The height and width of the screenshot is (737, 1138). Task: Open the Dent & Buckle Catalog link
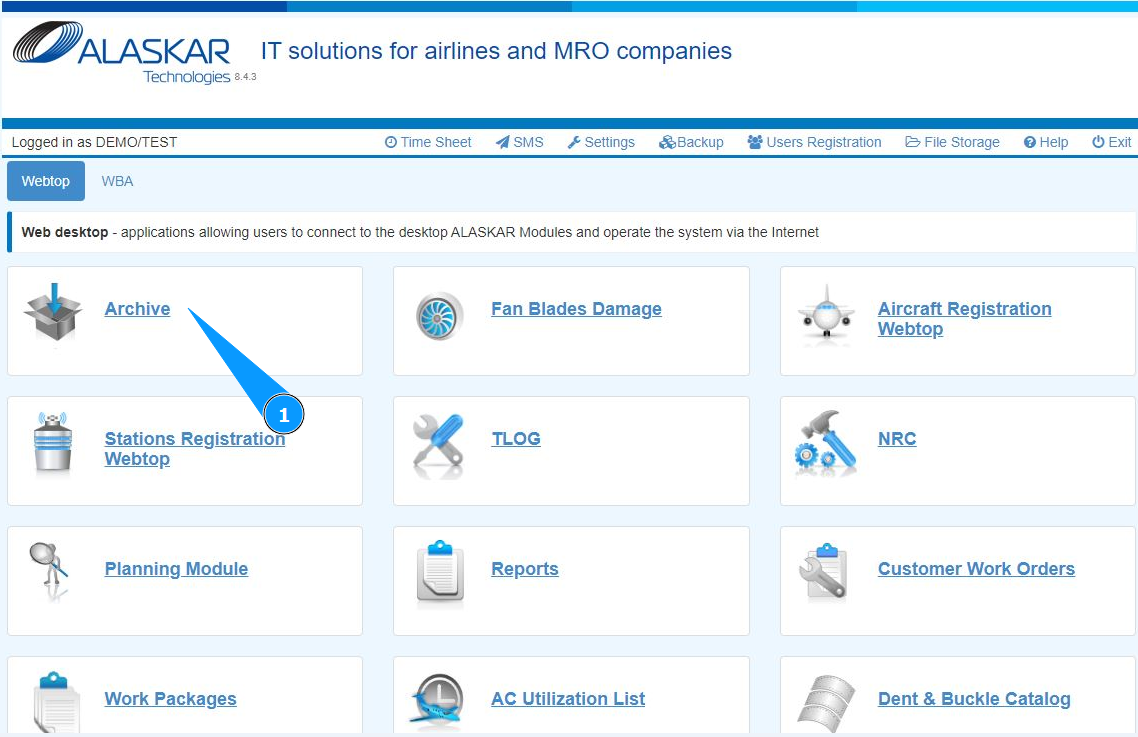coord(974,699)
